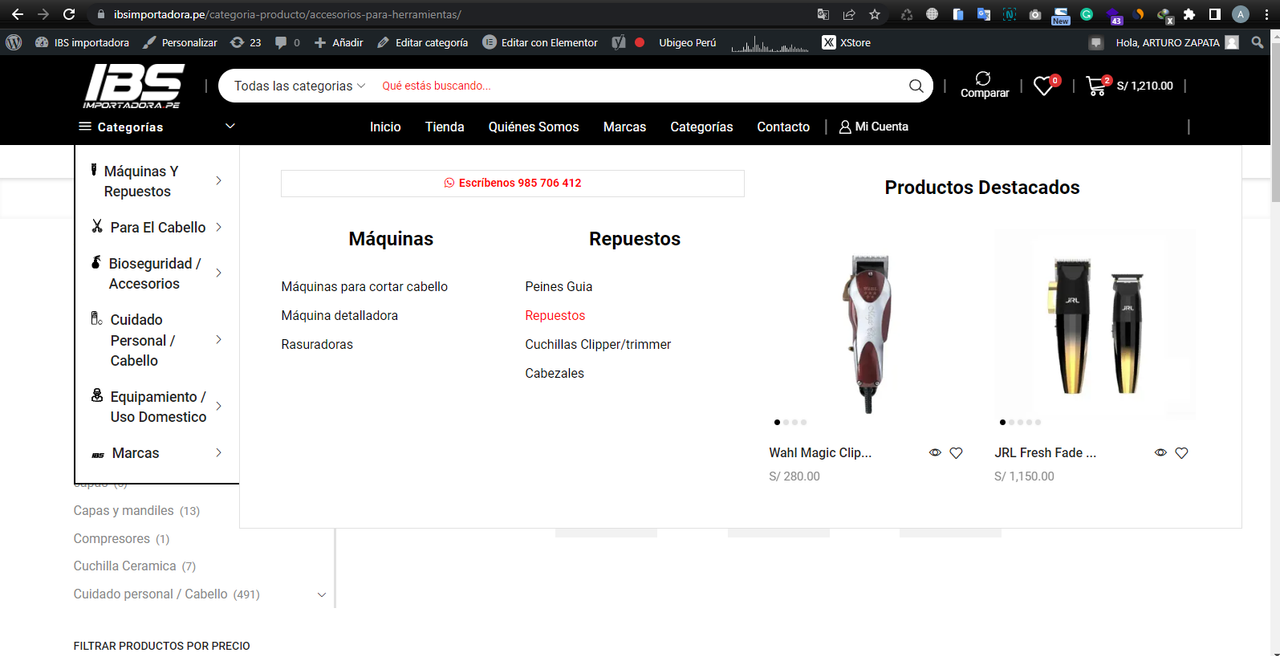Quick view JRL Fresh Fade eye icon
The image size is (1280, 656).
click(1161, 453)
